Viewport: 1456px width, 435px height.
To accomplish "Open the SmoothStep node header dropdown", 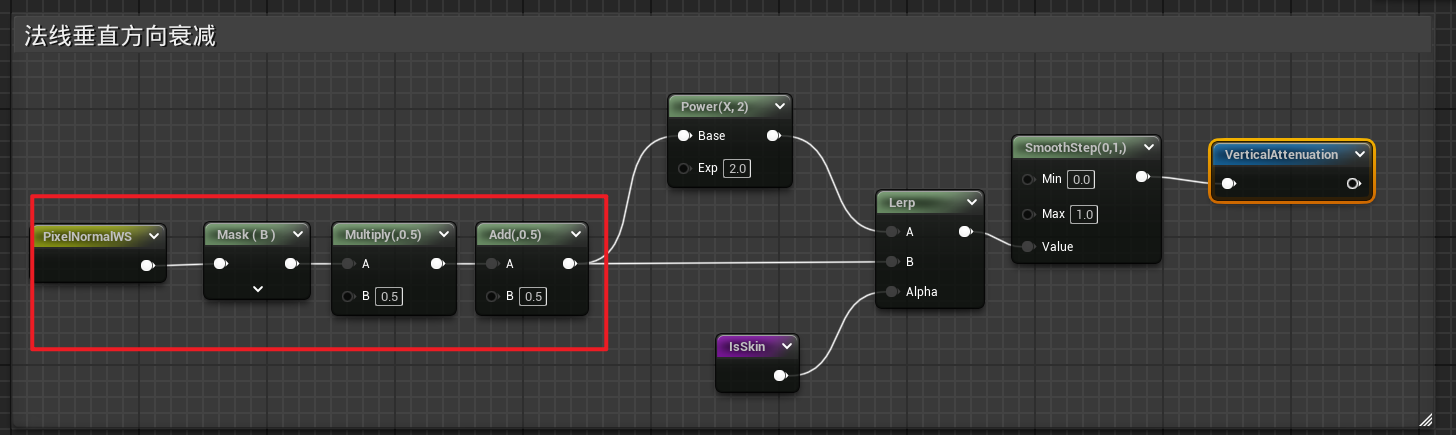I will click(1148, 148).
